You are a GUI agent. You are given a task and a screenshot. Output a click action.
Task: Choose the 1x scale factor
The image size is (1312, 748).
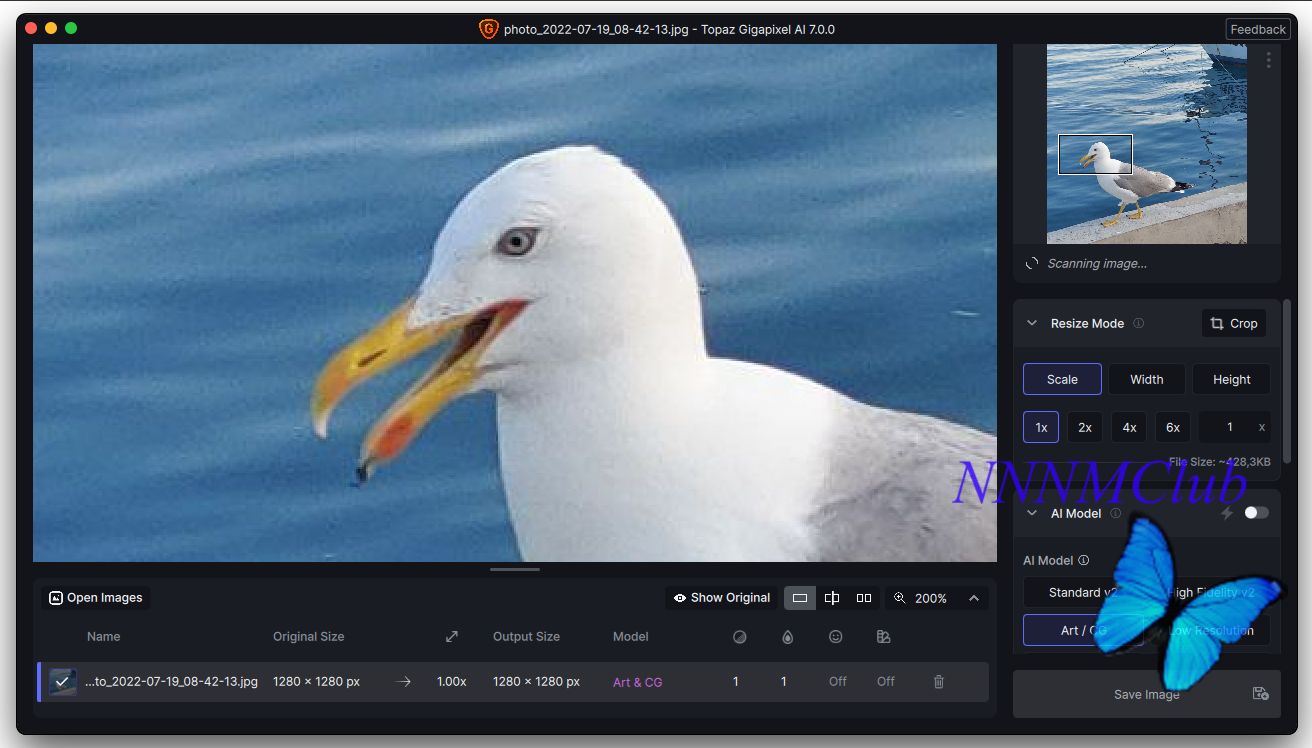(1041, 427)
